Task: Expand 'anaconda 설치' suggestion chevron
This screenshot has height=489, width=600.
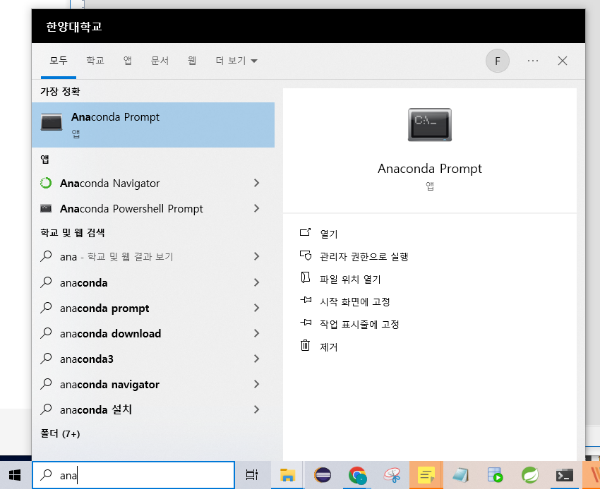Action: [x=256, y=409]
